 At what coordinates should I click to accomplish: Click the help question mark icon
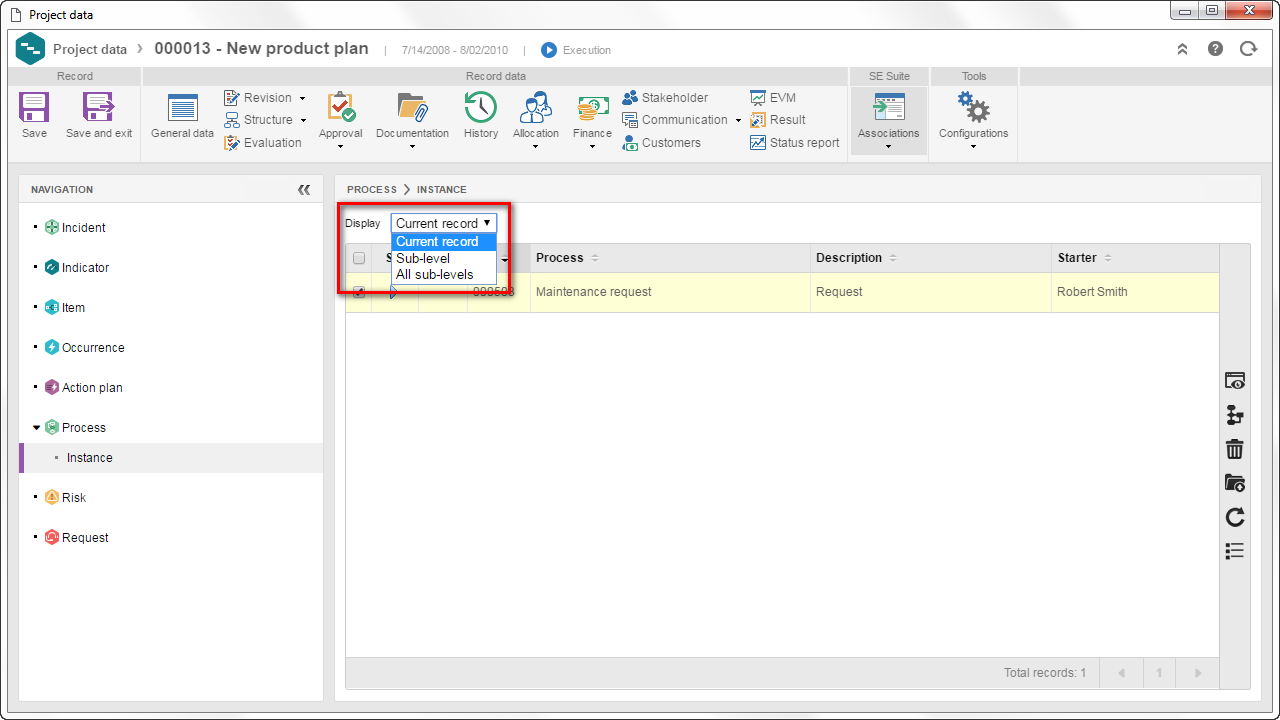[1215, 49]
